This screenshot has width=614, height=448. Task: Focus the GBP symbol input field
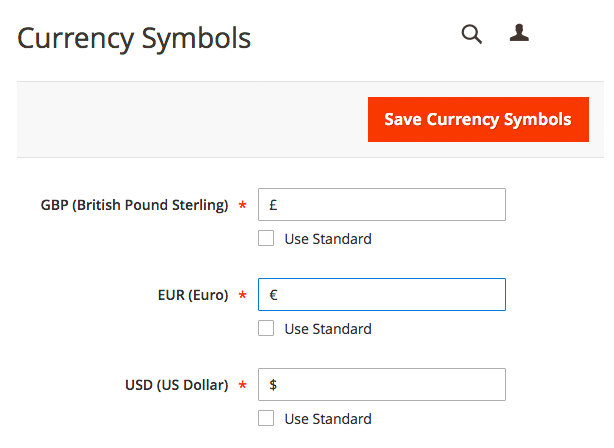[x=381, y=205]
